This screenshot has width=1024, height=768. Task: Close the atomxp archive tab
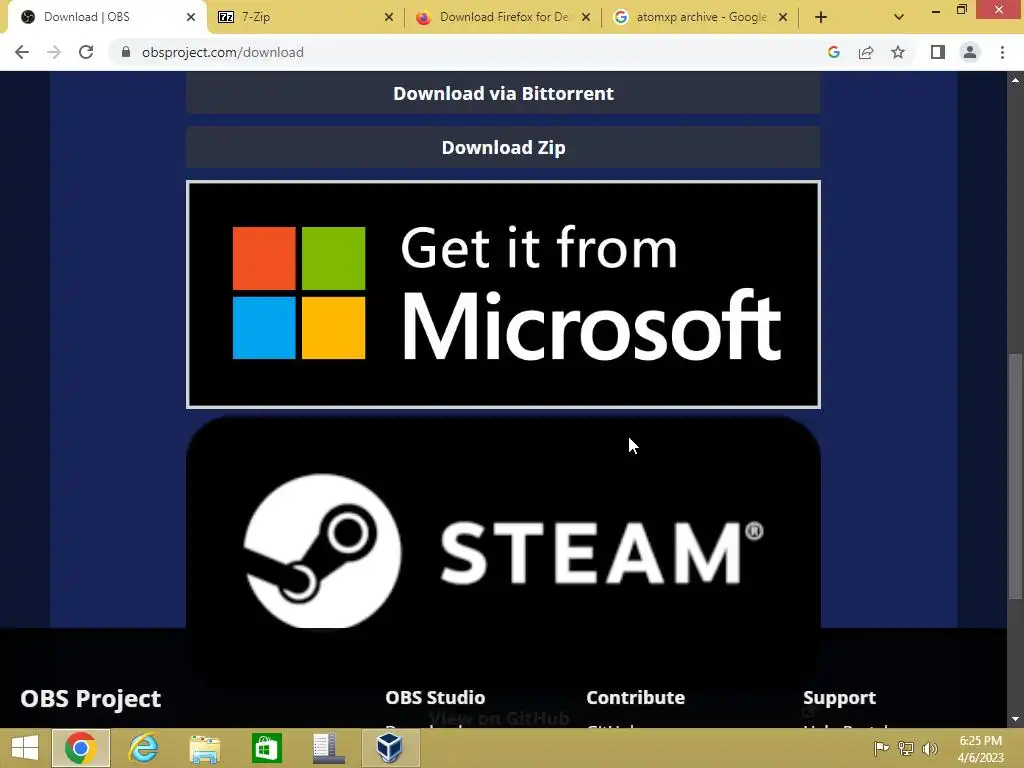(783, 17)
